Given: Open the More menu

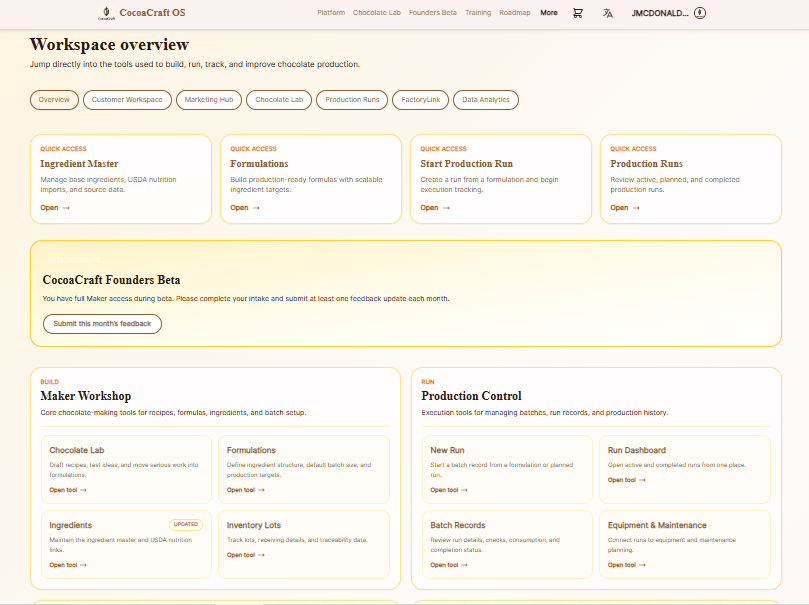Looking at the screenshot, I should (x=549, y=13).
